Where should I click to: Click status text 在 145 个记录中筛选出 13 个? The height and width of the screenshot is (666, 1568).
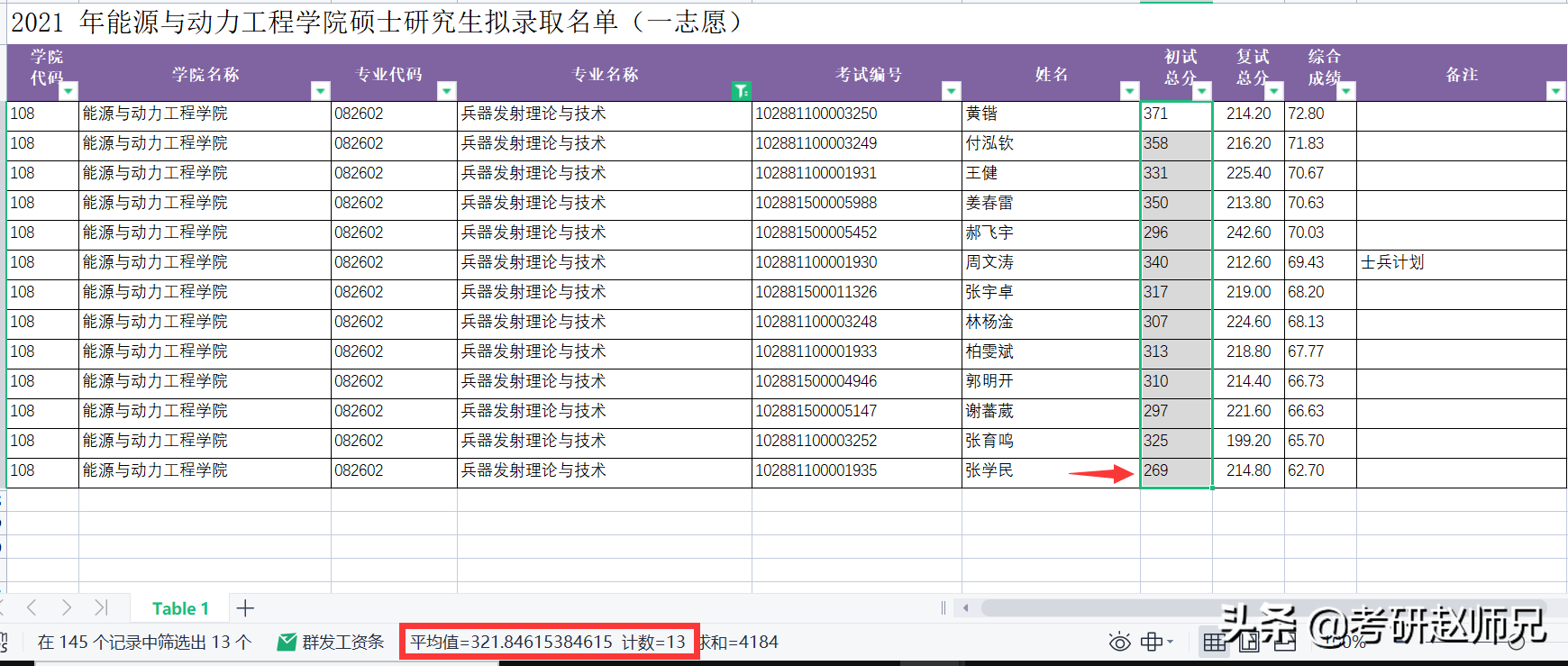pos(144,642)
